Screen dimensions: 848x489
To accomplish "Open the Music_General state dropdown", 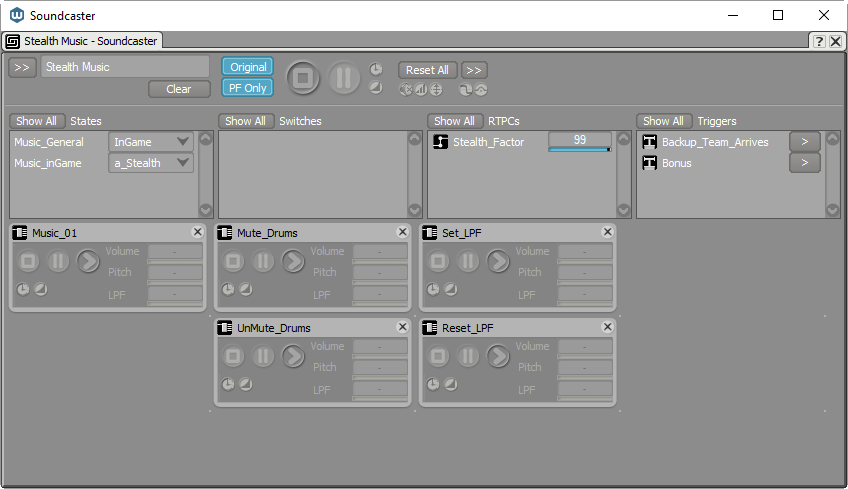I will tap(151, 142).
